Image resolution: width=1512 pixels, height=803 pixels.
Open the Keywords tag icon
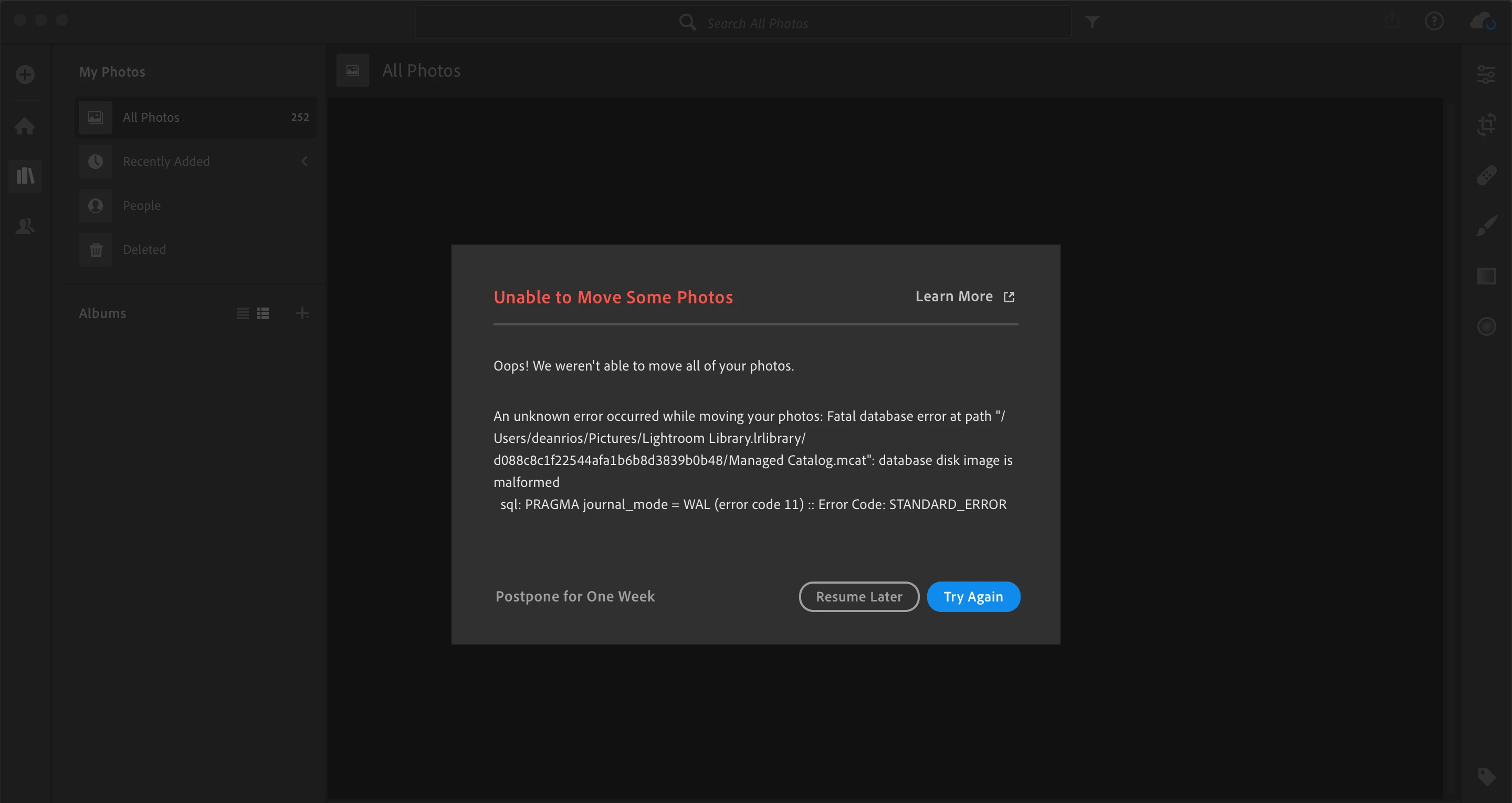click(x=1486, y=777)
